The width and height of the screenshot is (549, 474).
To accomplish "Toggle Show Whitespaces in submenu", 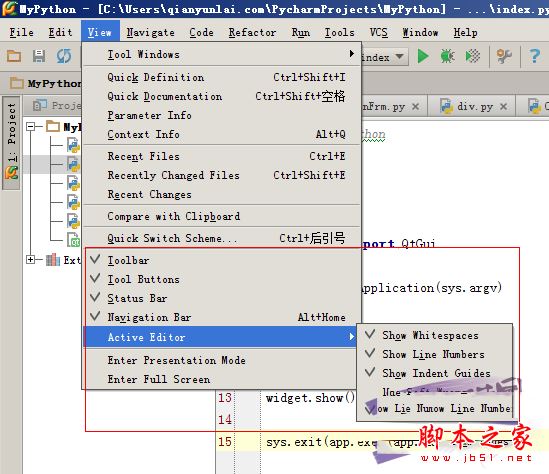I will pos(434,335).
